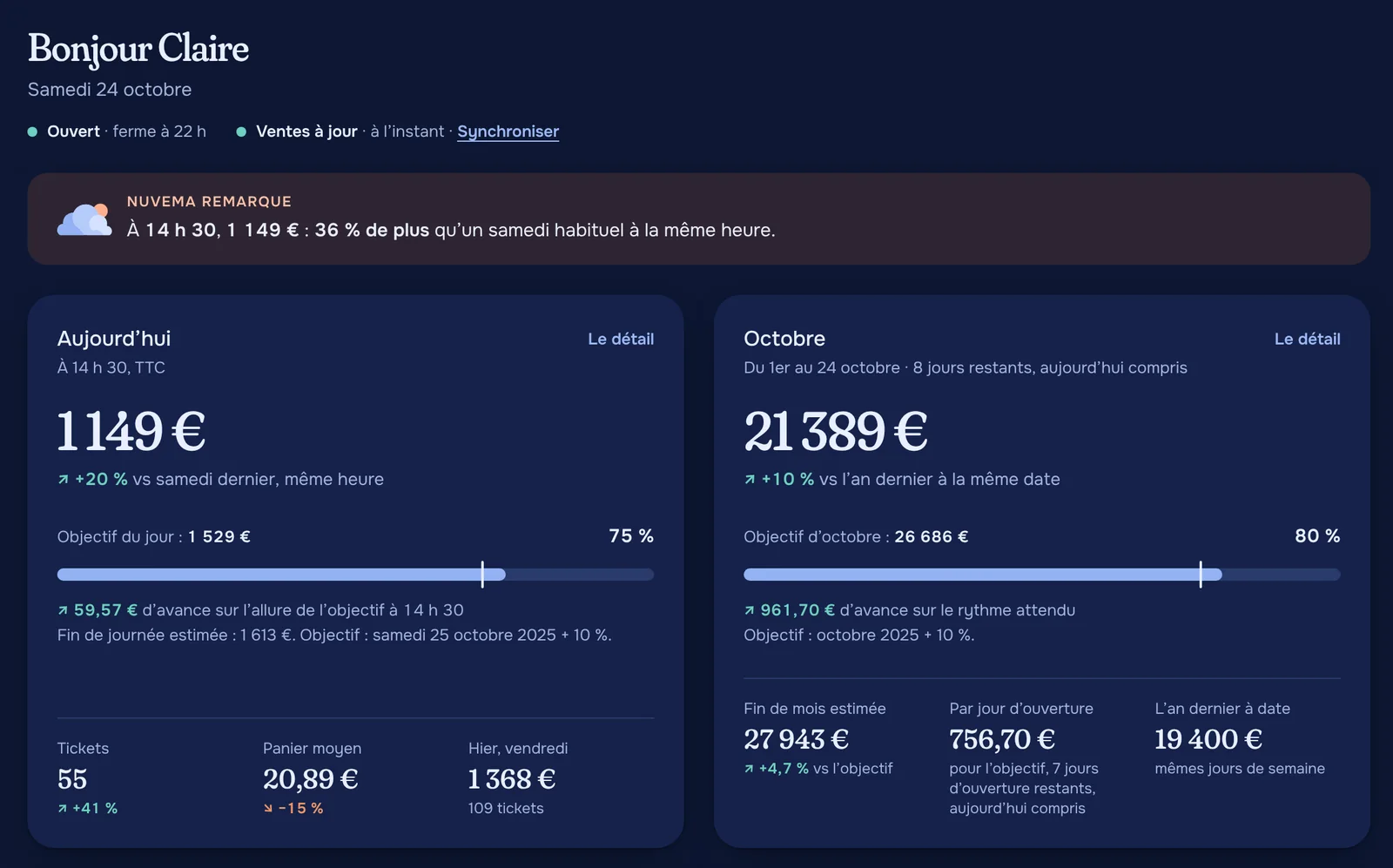This screenshot has width=1393, height=868.
Task: Click the up arrow beside +10 %
Action: point(750,480)
